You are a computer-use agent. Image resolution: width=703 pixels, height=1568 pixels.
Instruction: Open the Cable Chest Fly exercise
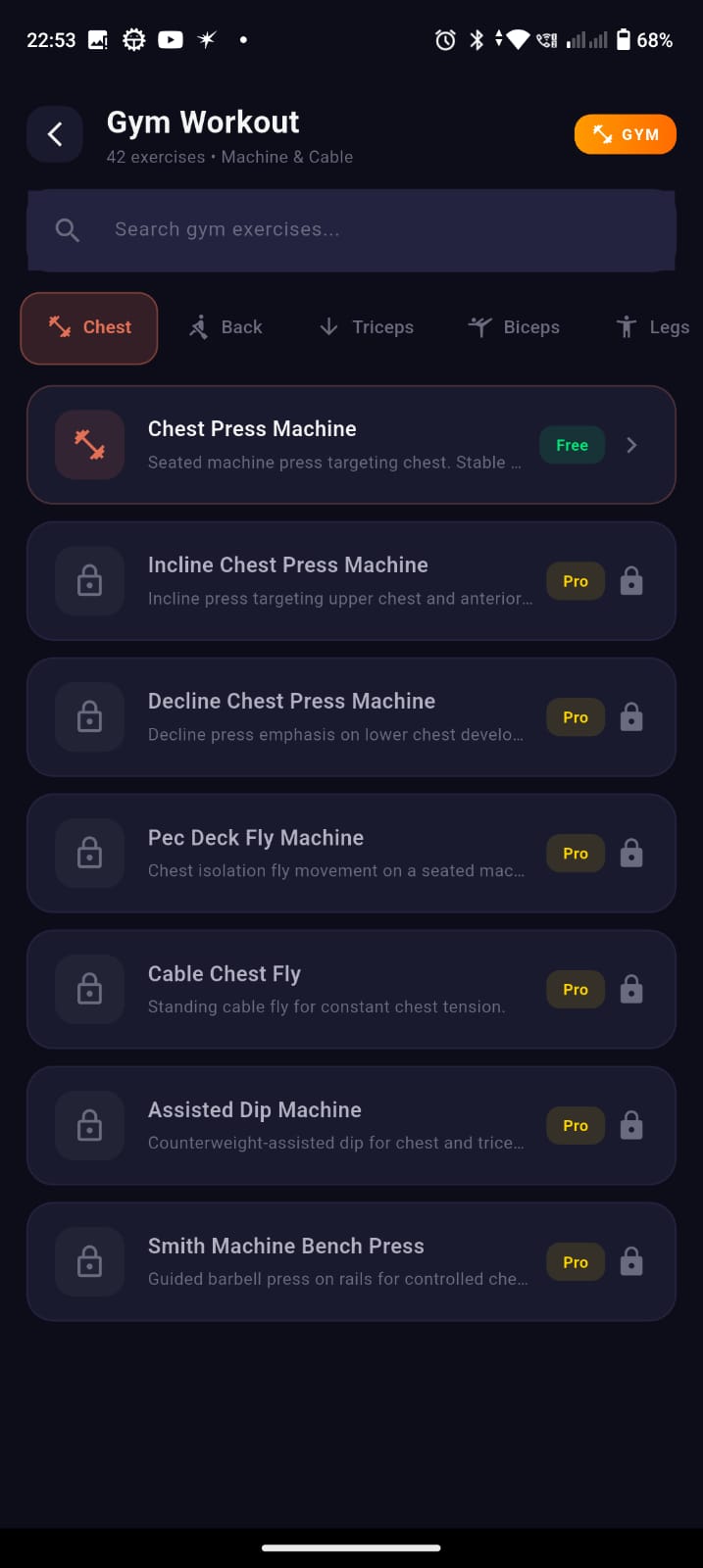[x=324, y=989]
